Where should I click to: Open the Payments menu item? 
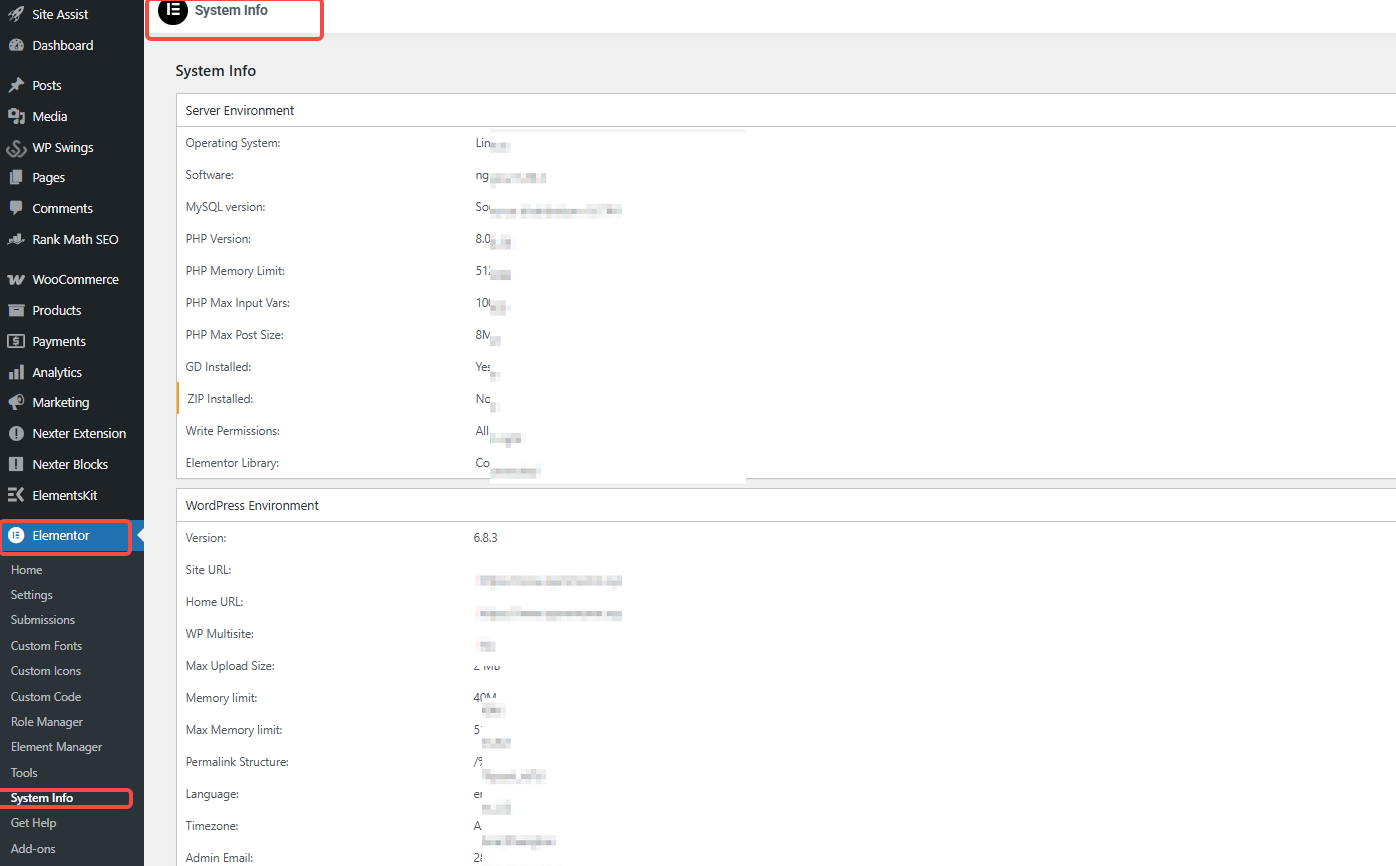(x=59, y=341)
